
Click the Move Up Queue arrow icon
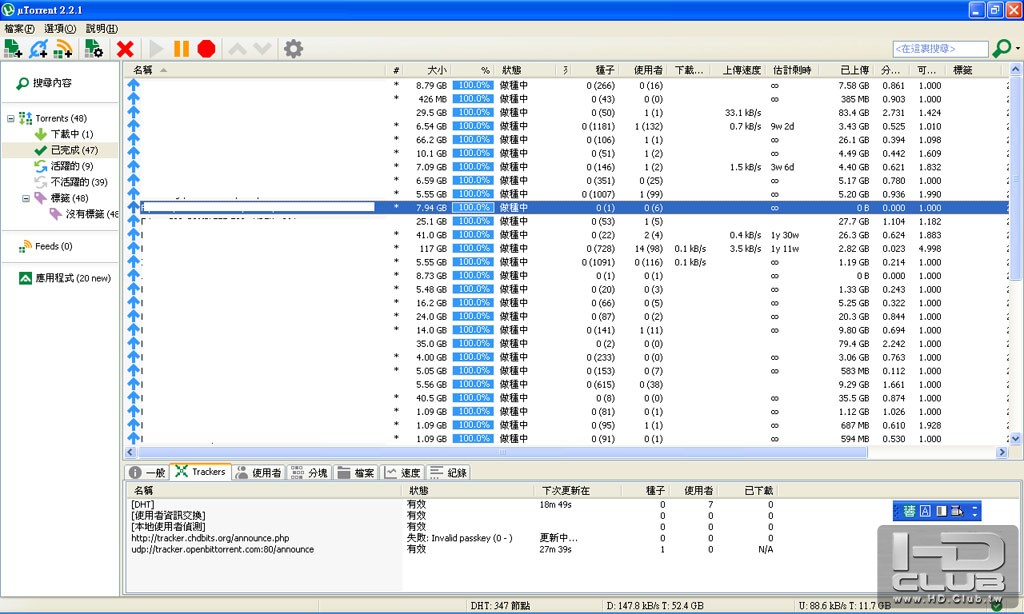point(237,49)
